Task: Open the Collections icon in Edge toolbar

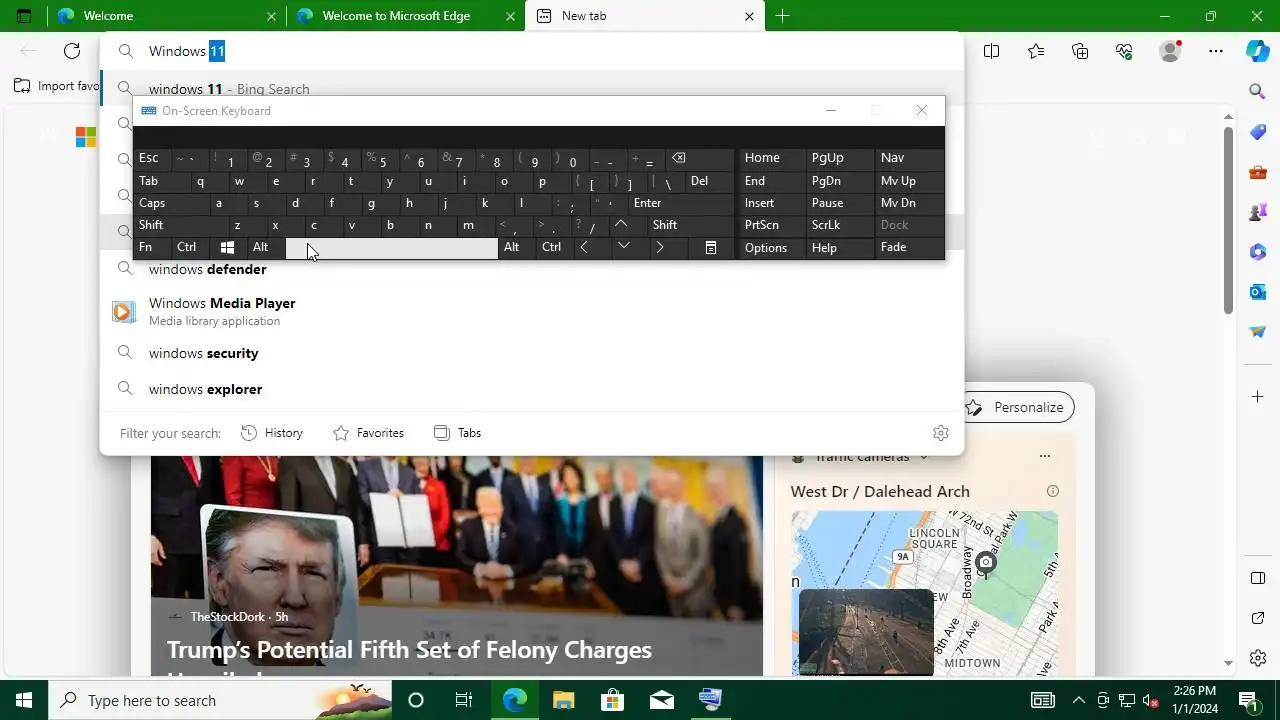Action: pos(1080,51)
